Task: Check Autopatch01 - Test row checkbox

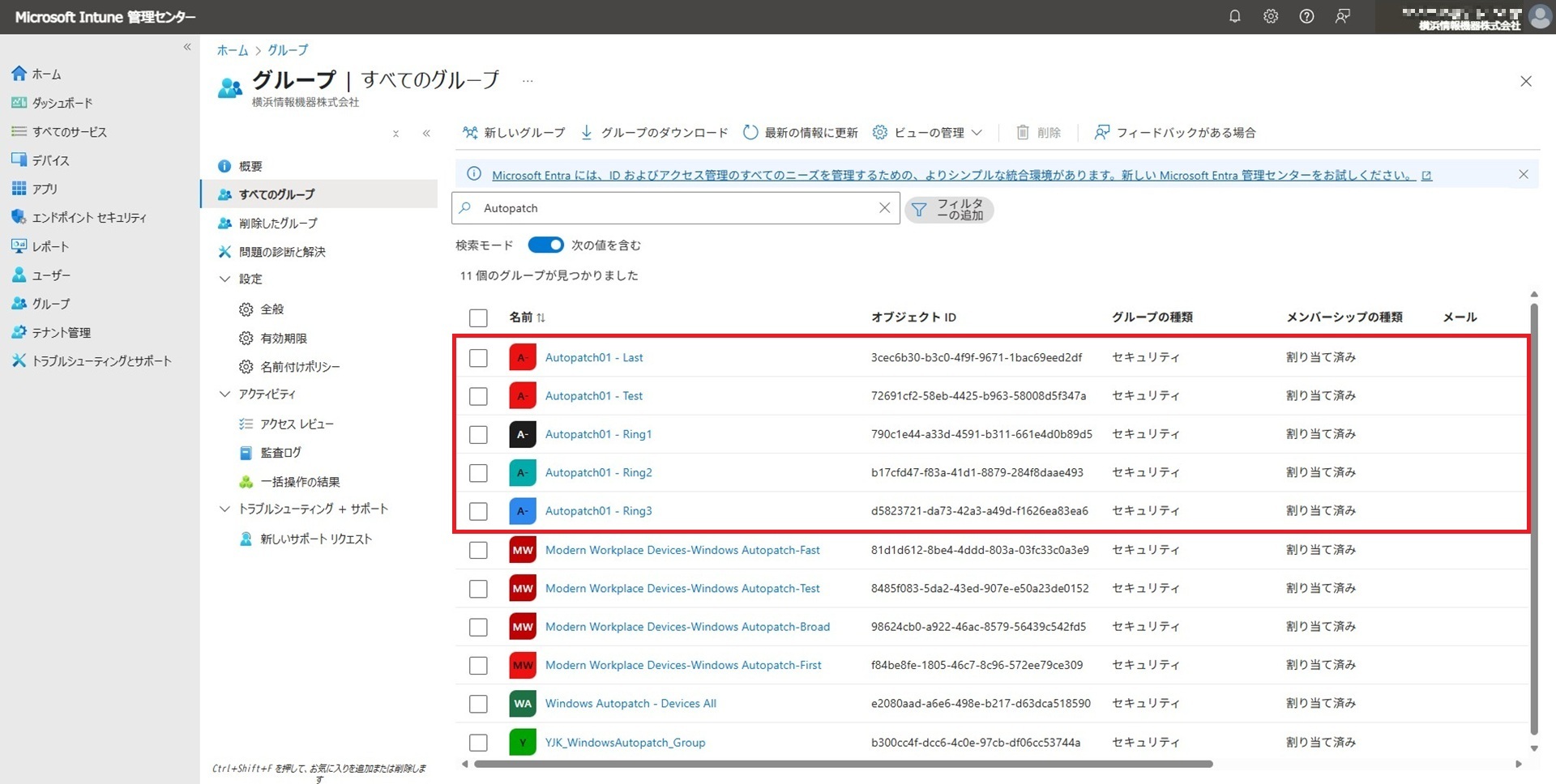Action: [x=478, y=396]
